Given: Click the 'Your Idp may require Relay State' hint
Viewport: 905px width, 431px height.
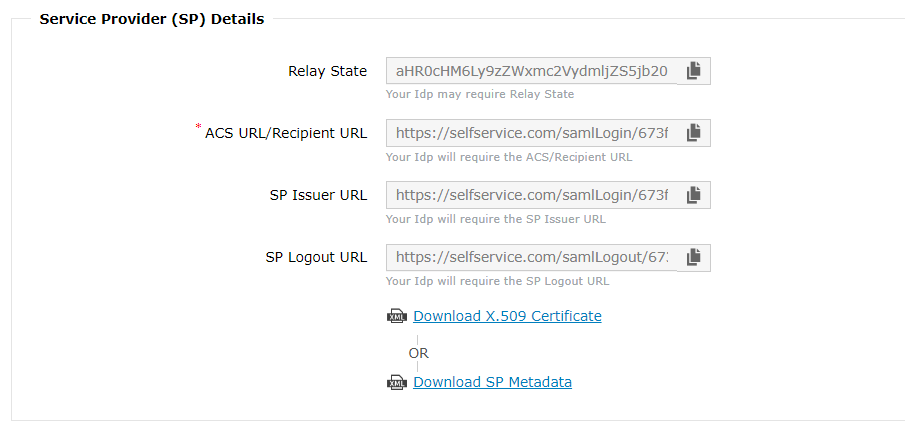Looking at the screenshot, I should (480, 95).
